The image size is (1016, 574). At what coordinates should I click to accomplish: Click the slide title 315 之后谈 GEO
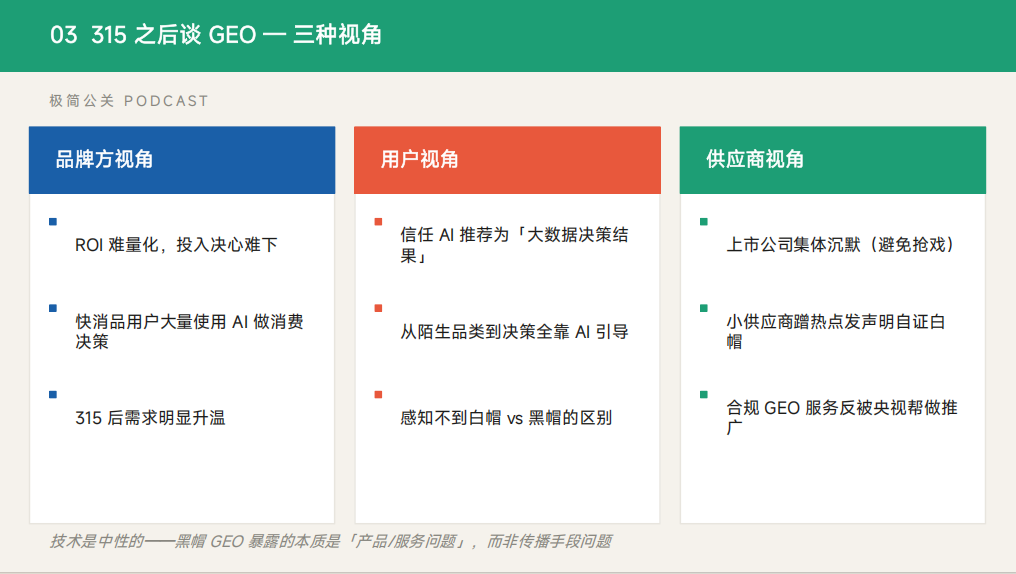pyautogui.click(x=216, y=35)
